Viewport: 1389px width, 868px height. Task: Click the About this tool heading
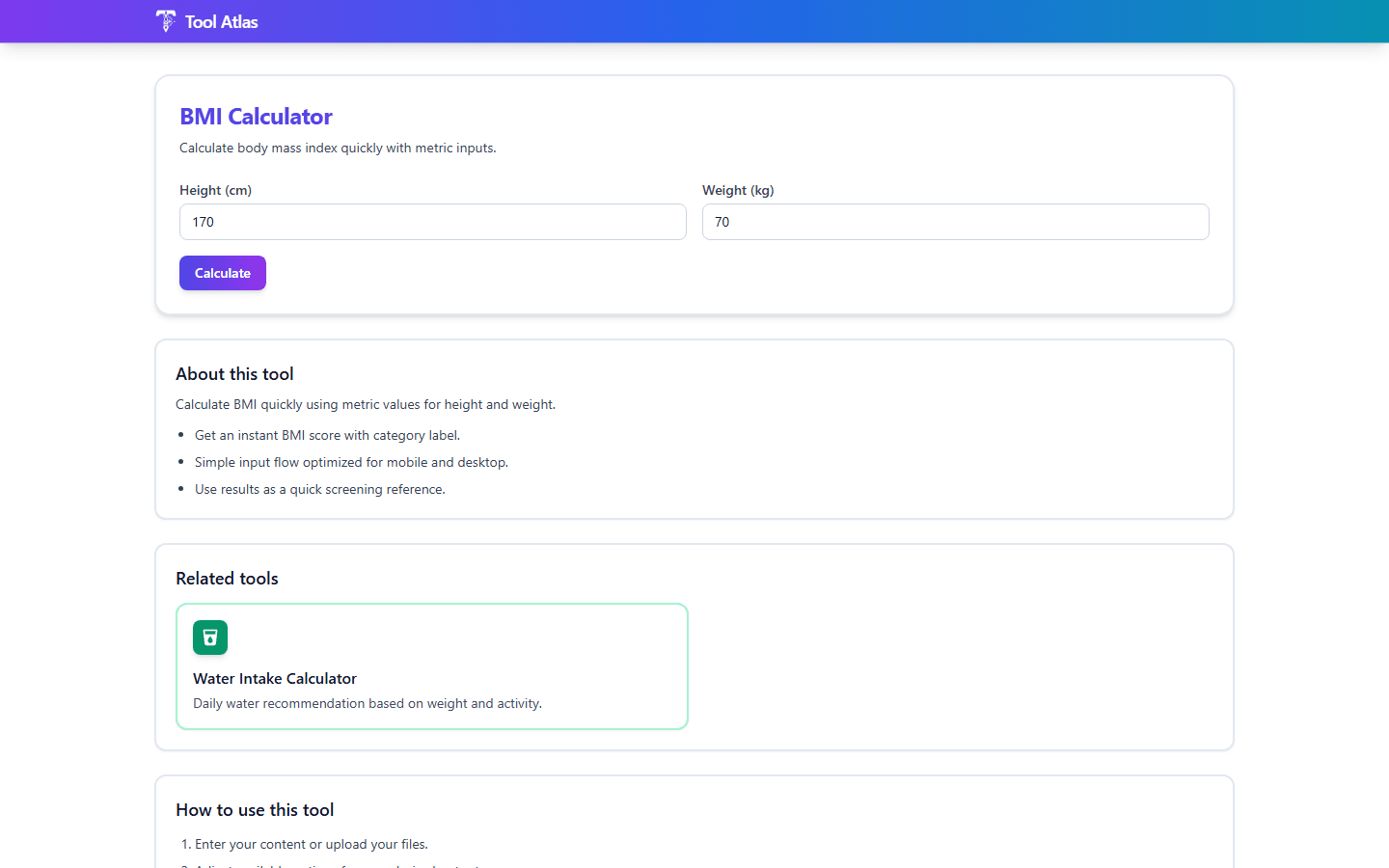[234, 374]
